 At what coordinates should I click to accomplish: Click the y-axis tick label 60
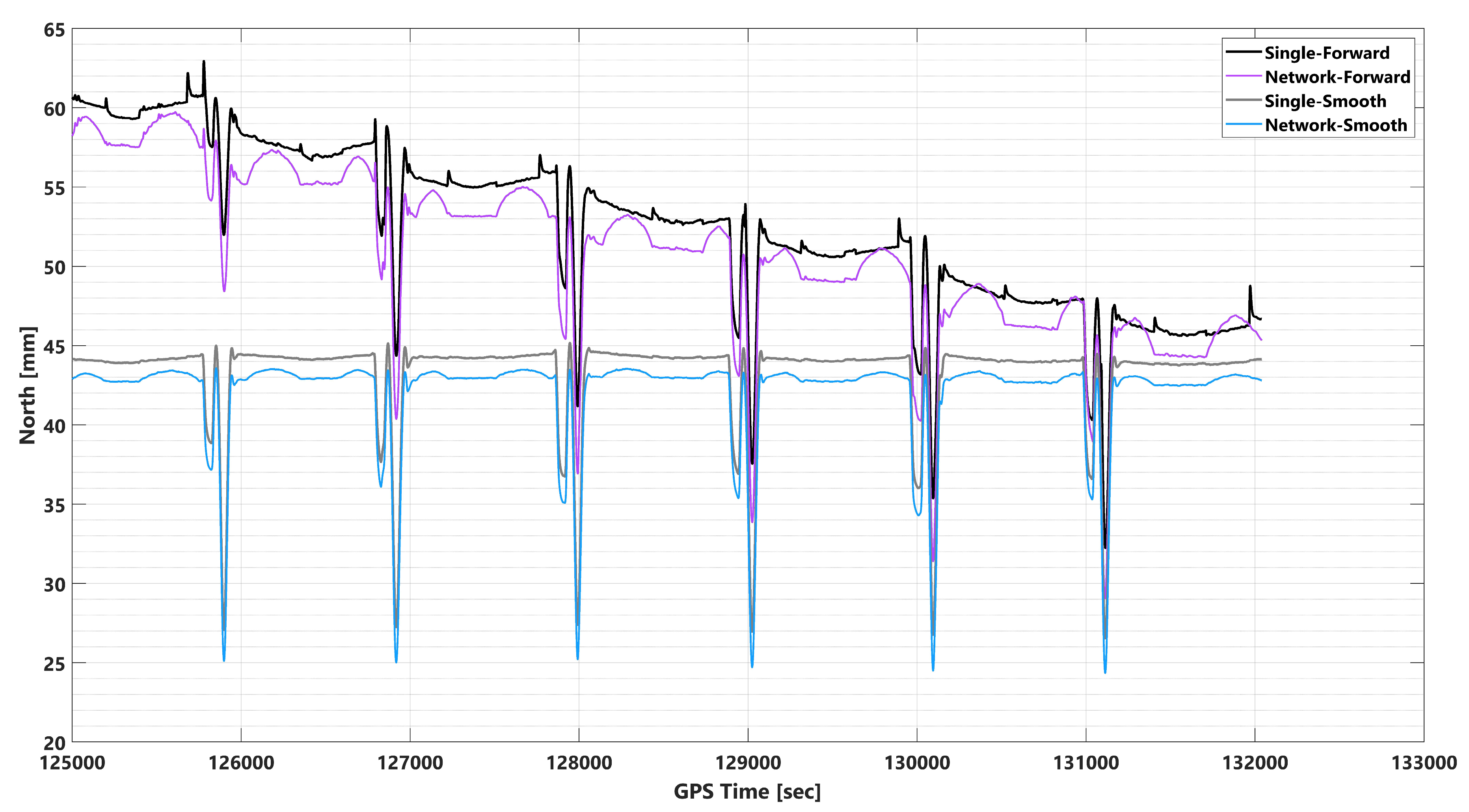(54, 109)
